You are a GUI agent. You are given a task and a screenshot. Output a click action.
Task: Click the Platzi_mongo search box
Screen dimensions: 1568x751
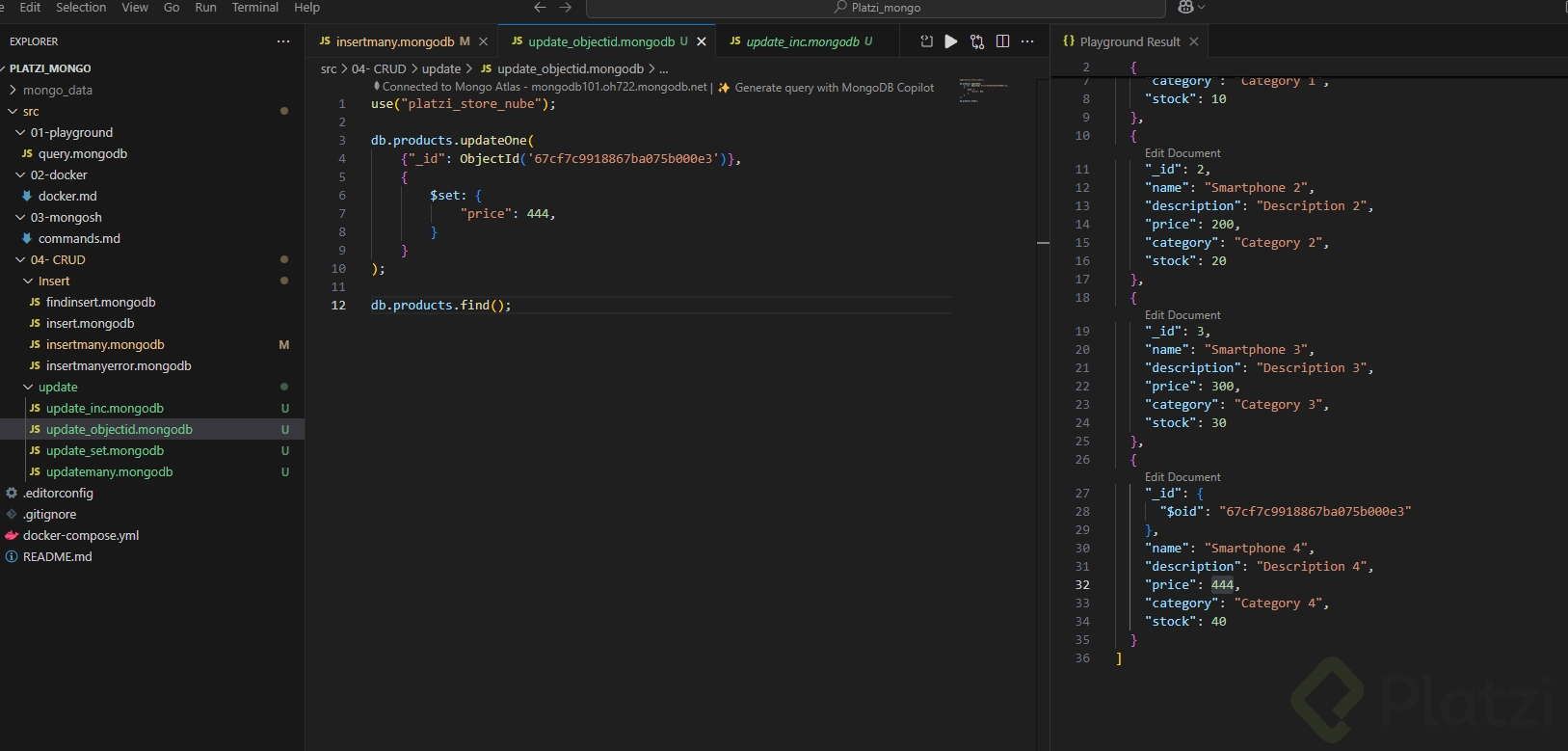pyautogui.click(x=875, y=8)
